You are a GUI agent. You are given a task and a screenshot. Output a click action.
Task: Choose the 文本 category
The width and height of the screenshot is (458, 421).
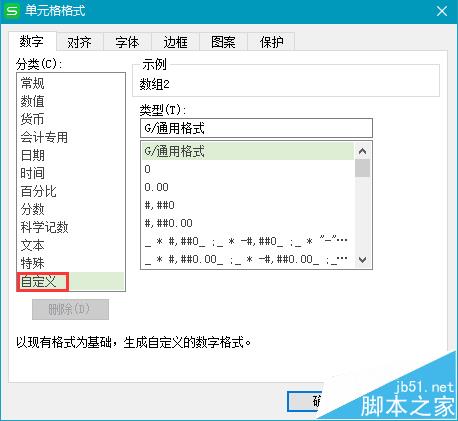71,245
